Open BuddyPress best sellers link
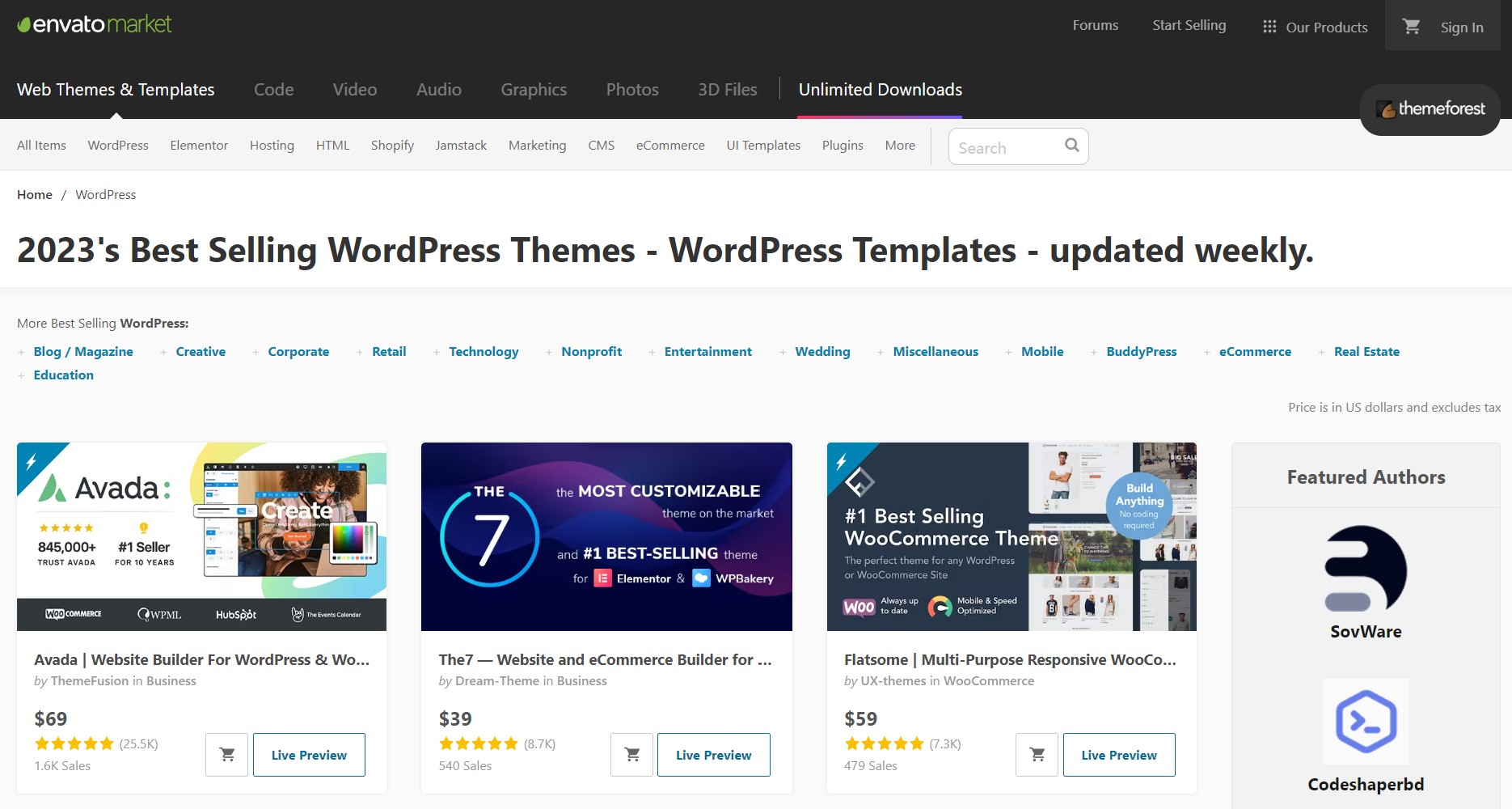This screenshot has height=809, width=1512. (x=1142, y=352)
